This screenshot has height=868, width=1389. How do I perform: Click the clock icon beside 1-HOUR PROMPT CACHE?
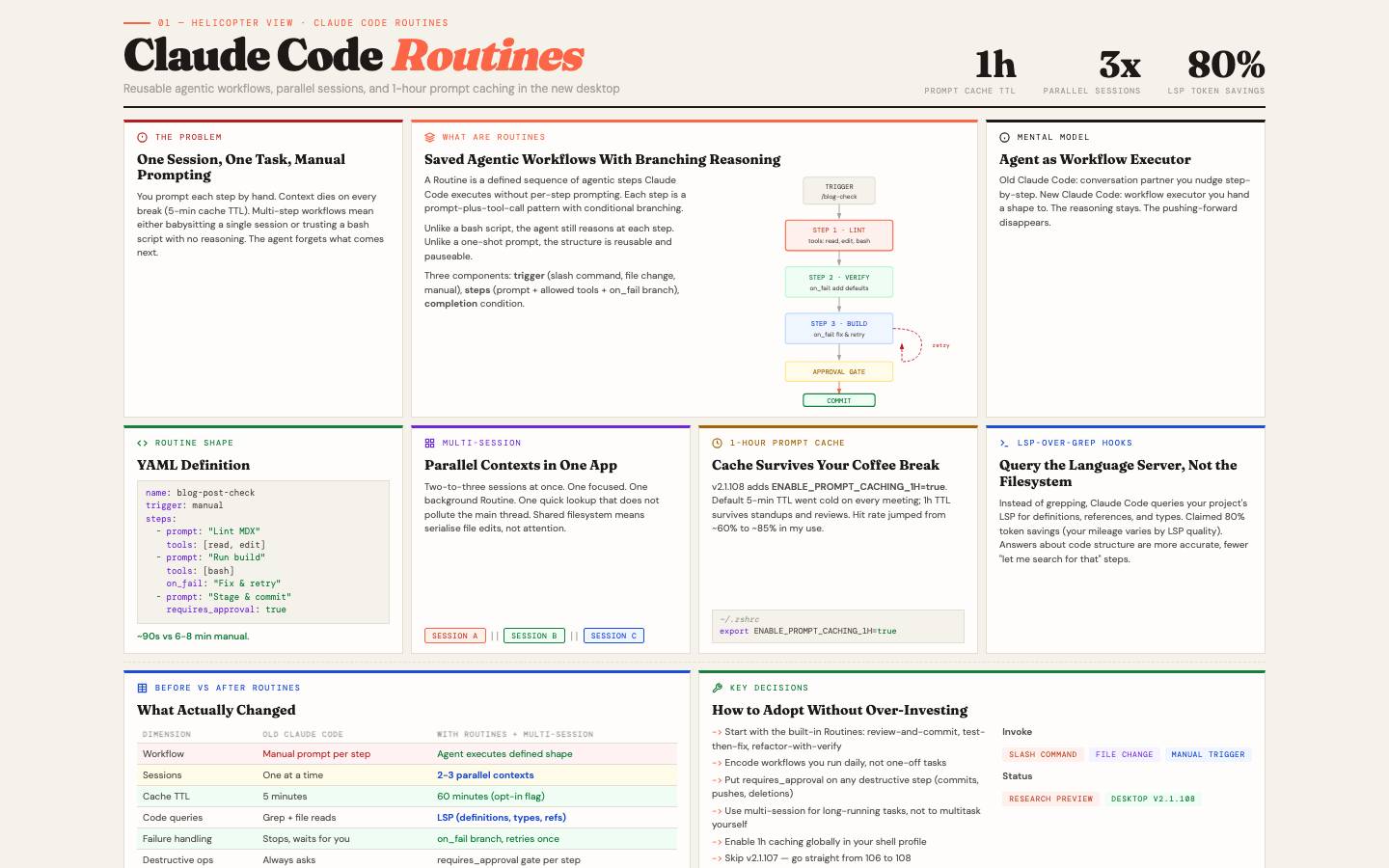point(717,443)
